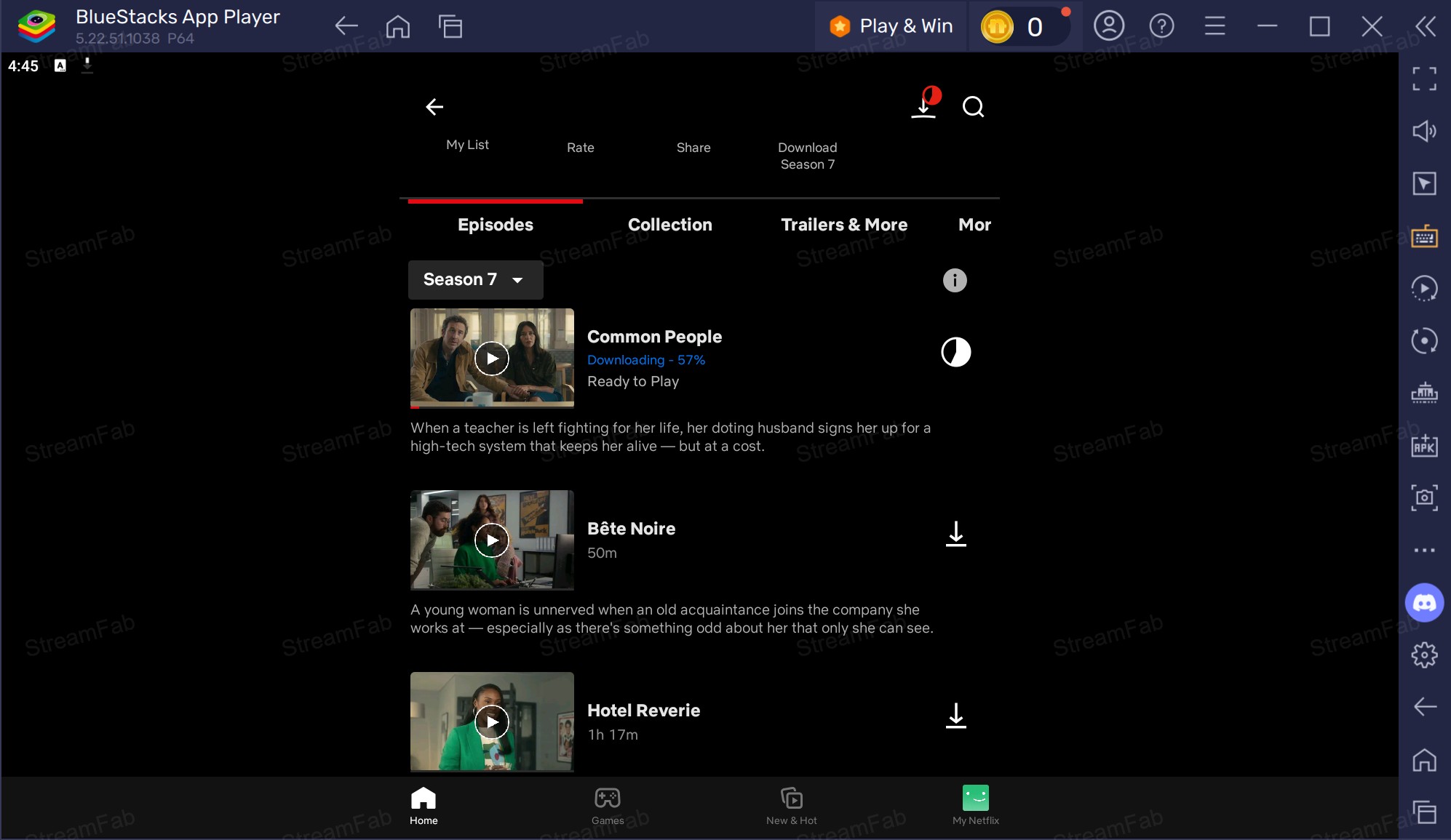Viewport: 1451px width, 840px height.
Task: Click BlueStacks home icon in title bar
Action: [x=398, y=27]
